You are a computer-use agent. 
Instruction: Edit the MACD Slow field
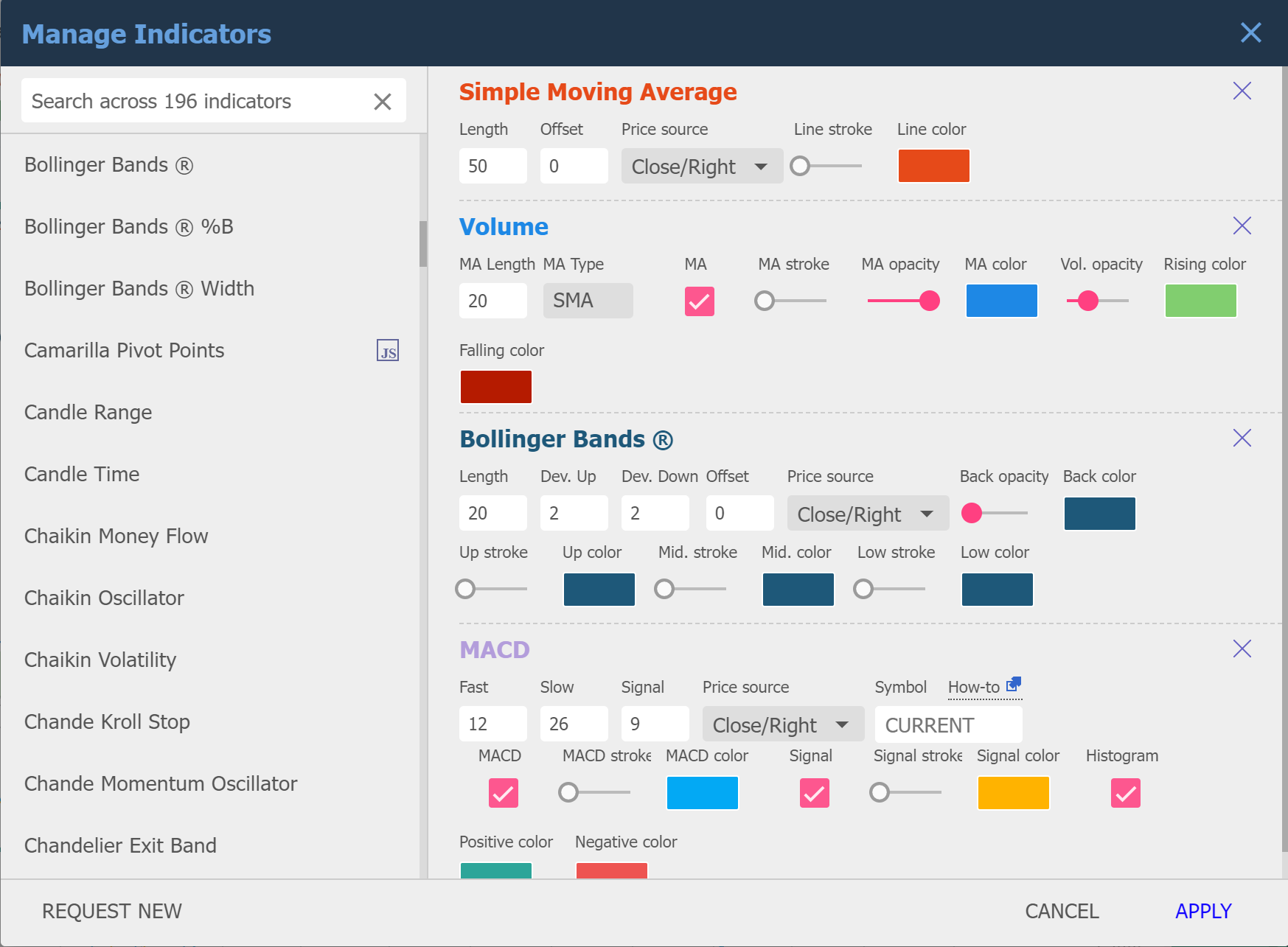[574, 724]
